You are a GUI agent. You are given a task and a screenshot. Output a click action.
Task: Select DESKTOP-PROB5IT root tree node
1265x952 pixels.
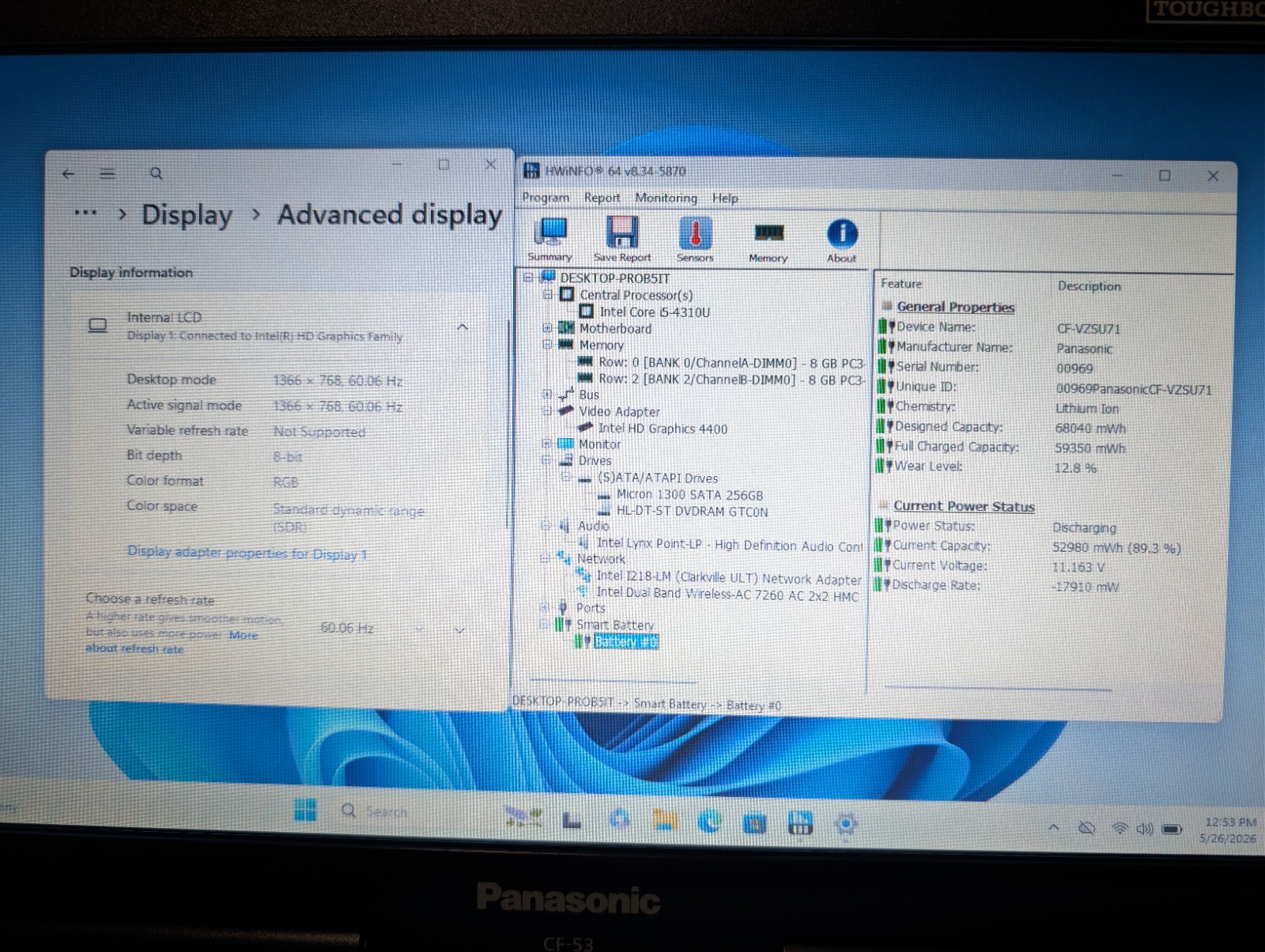point(614,278)
